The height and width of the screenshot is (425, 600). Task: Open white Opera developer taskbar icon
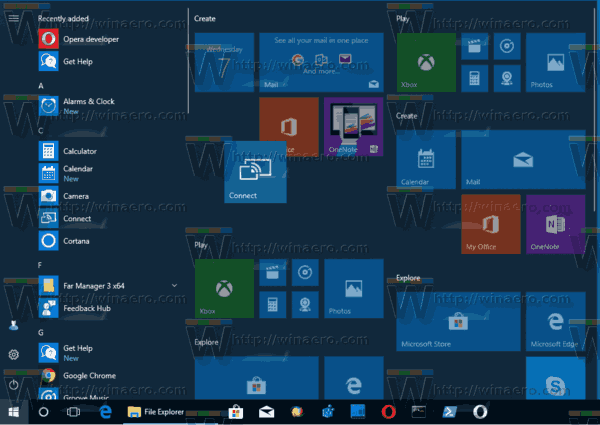[x=480, y=412]
